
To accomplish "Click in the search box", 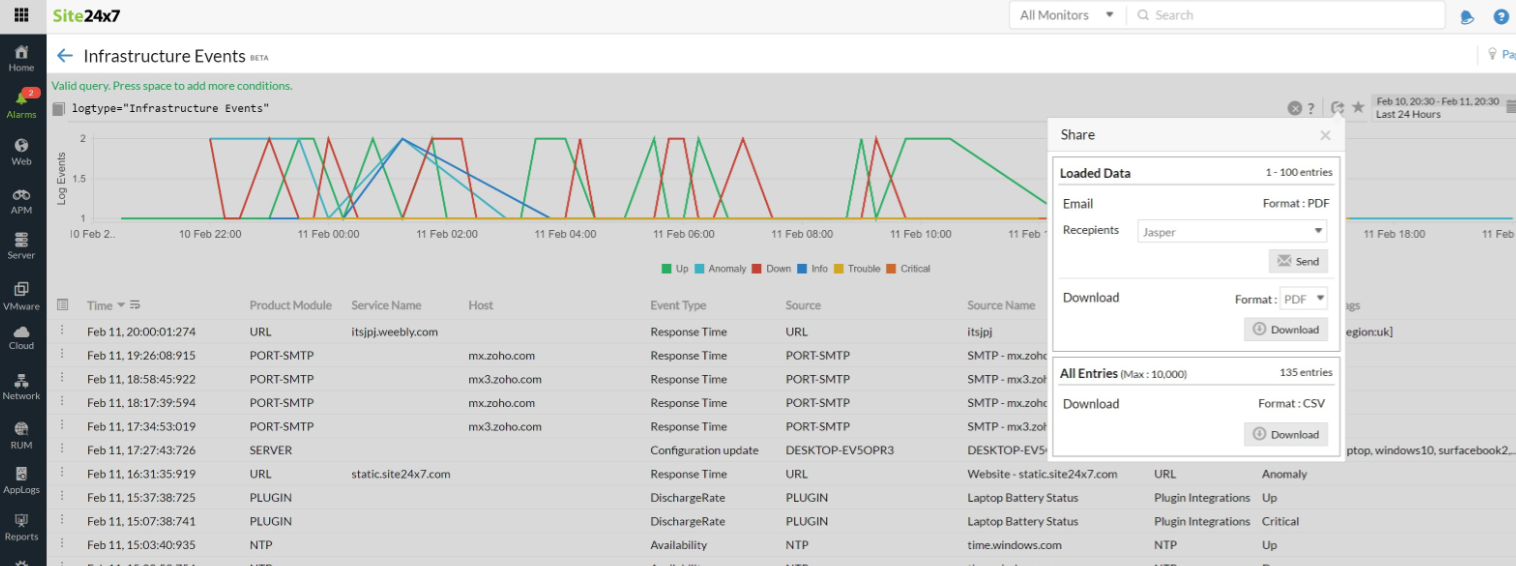I will point(1286,15).
